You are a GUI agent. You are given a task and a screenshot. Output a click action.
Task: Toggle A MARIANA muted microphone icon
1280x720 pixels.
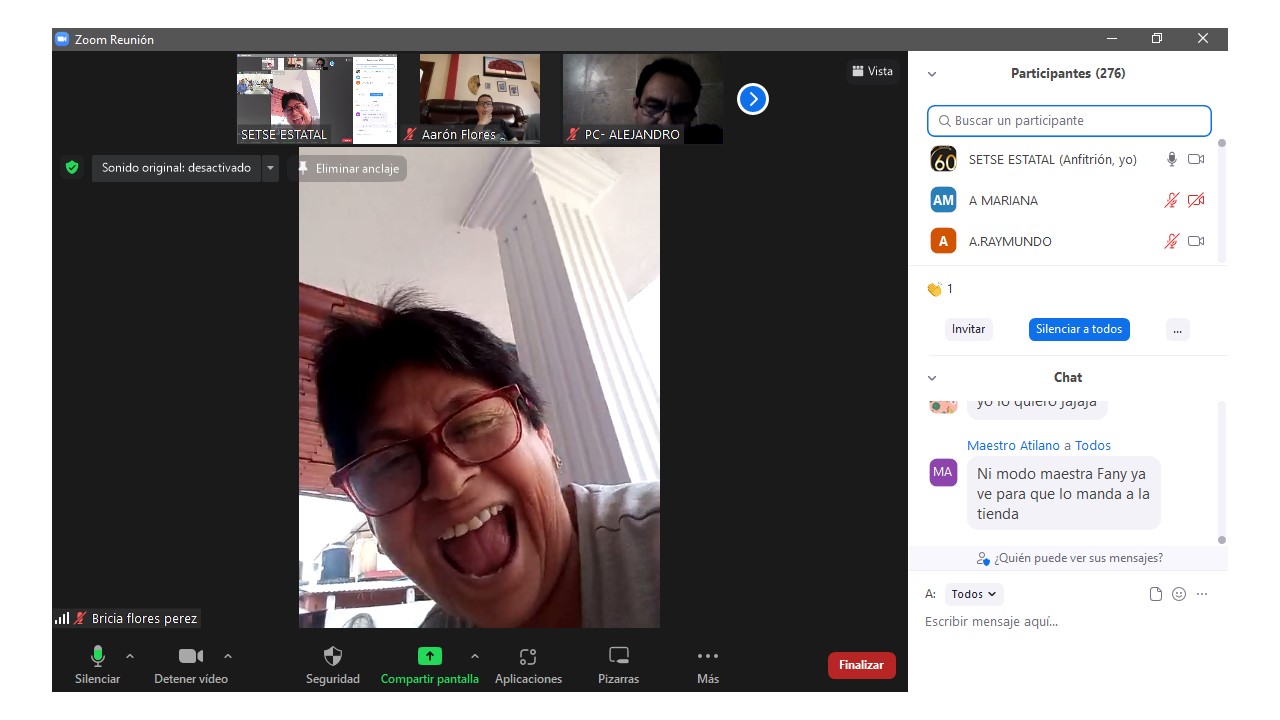[1172, 200]
